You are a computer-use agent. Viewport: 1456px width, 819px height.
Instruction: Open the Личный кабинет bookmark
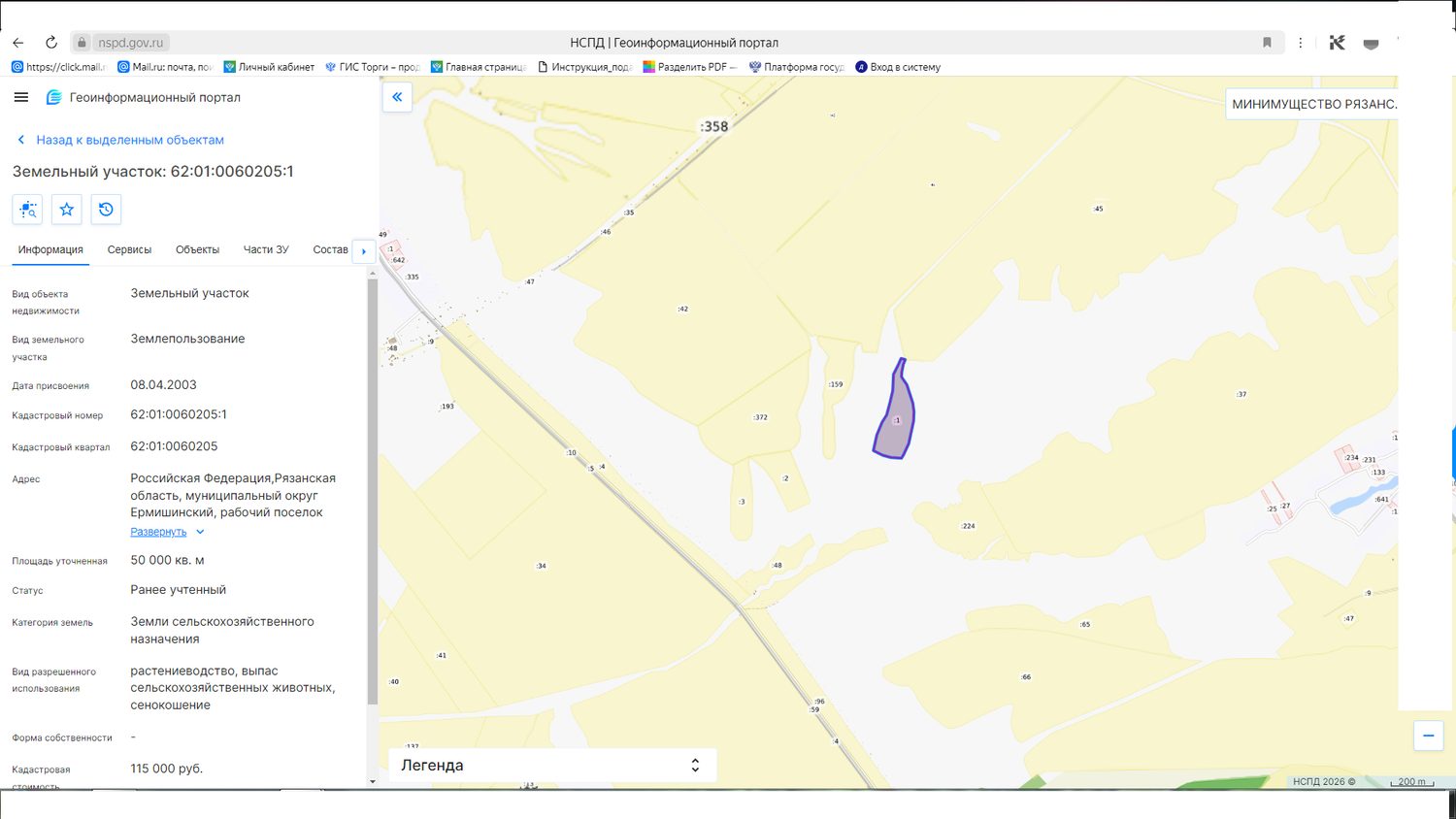(x=269, y=67)
